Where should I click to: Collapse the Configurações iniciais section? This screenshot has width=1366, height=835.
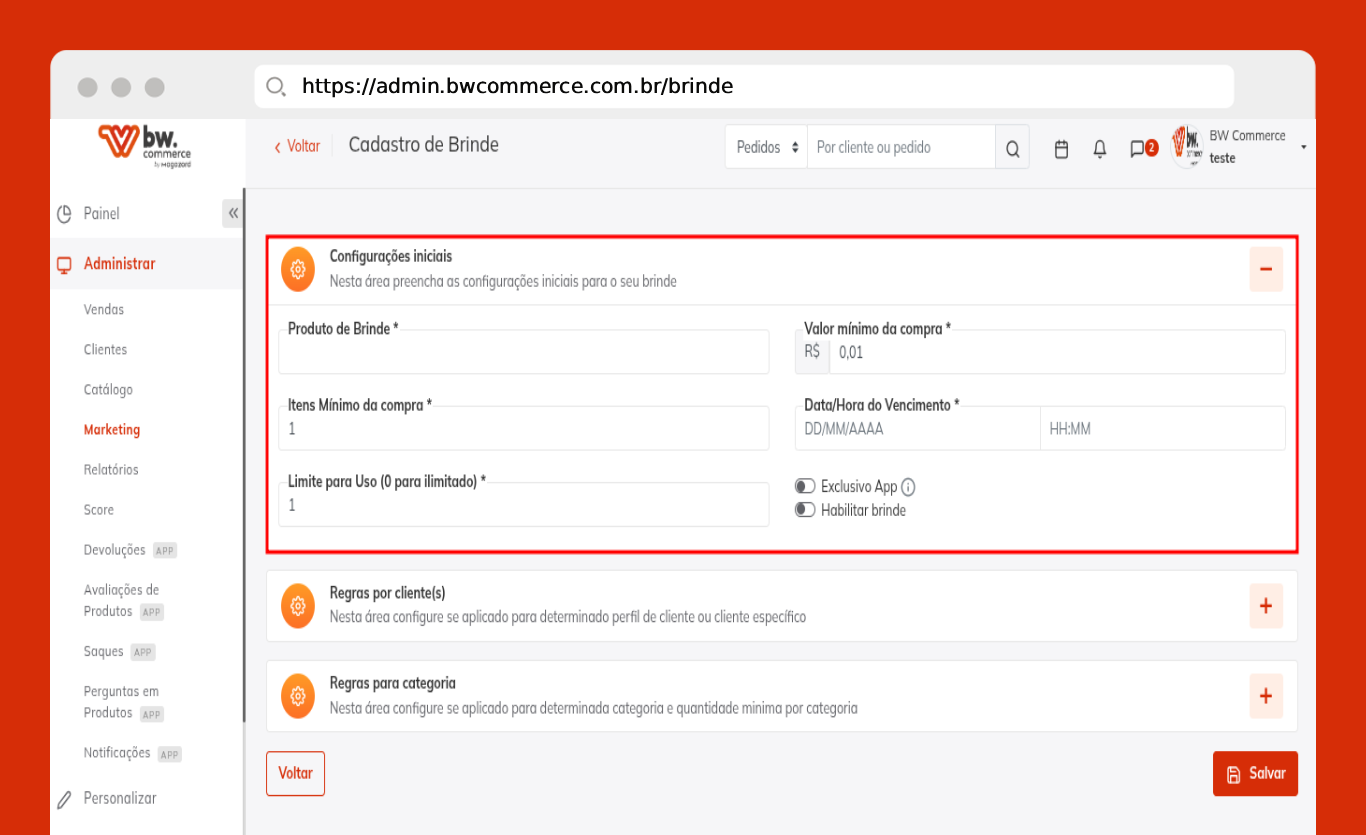(1265, 269)
